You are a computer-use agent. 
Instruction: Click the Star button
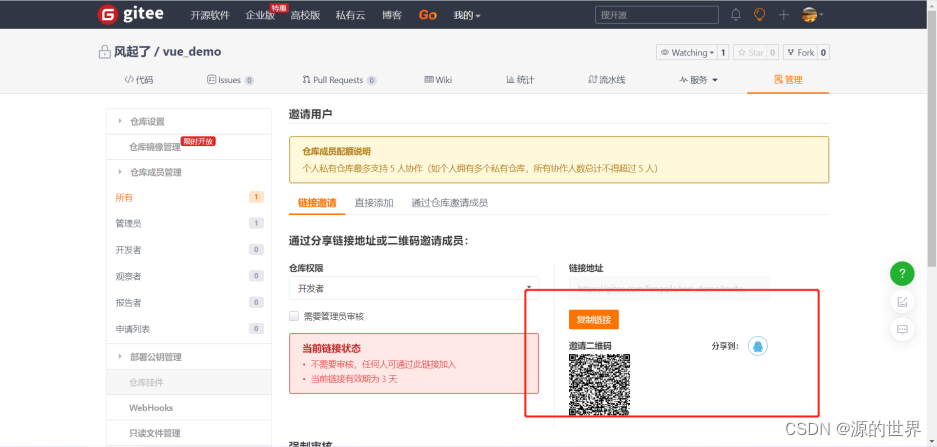(749, 53)
